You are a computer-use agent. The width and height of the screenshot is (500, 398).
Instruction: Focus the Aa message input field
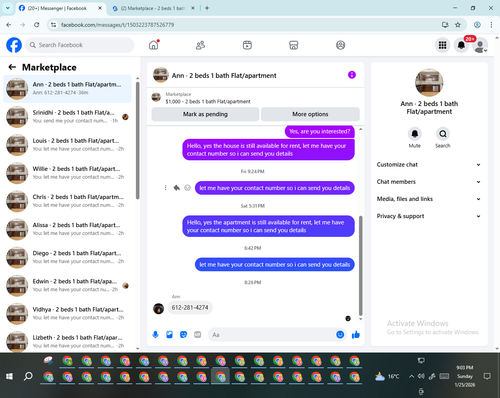[272, 334]
